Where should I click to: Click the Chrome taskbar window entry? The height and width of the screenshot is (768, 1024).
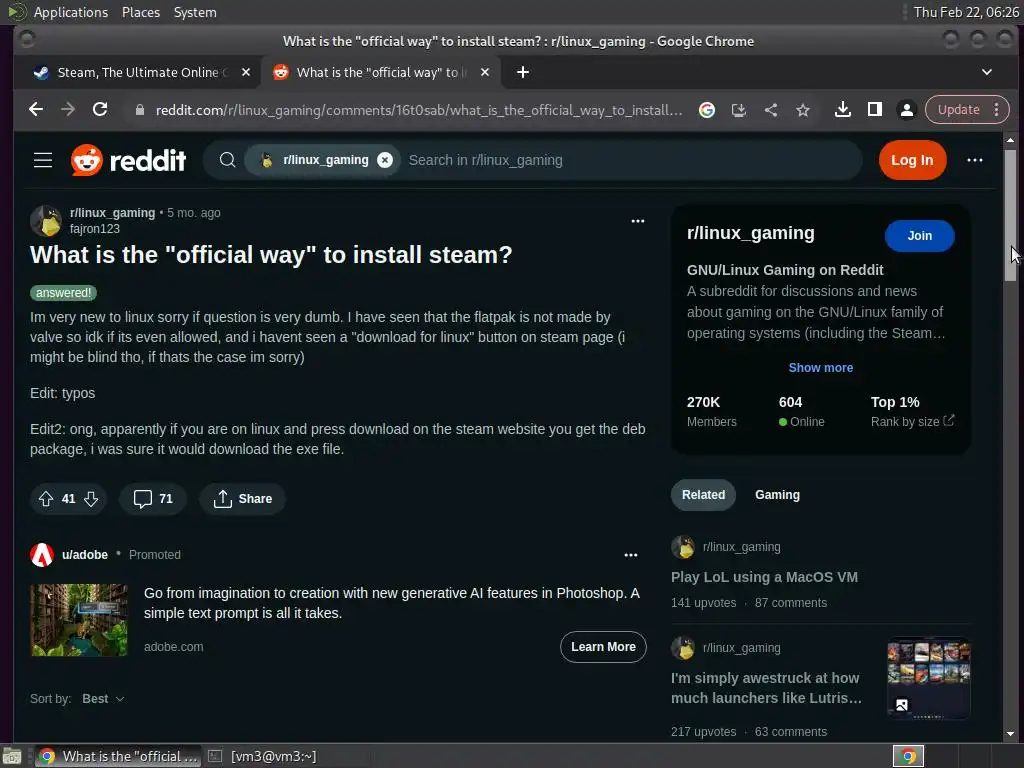118,756
